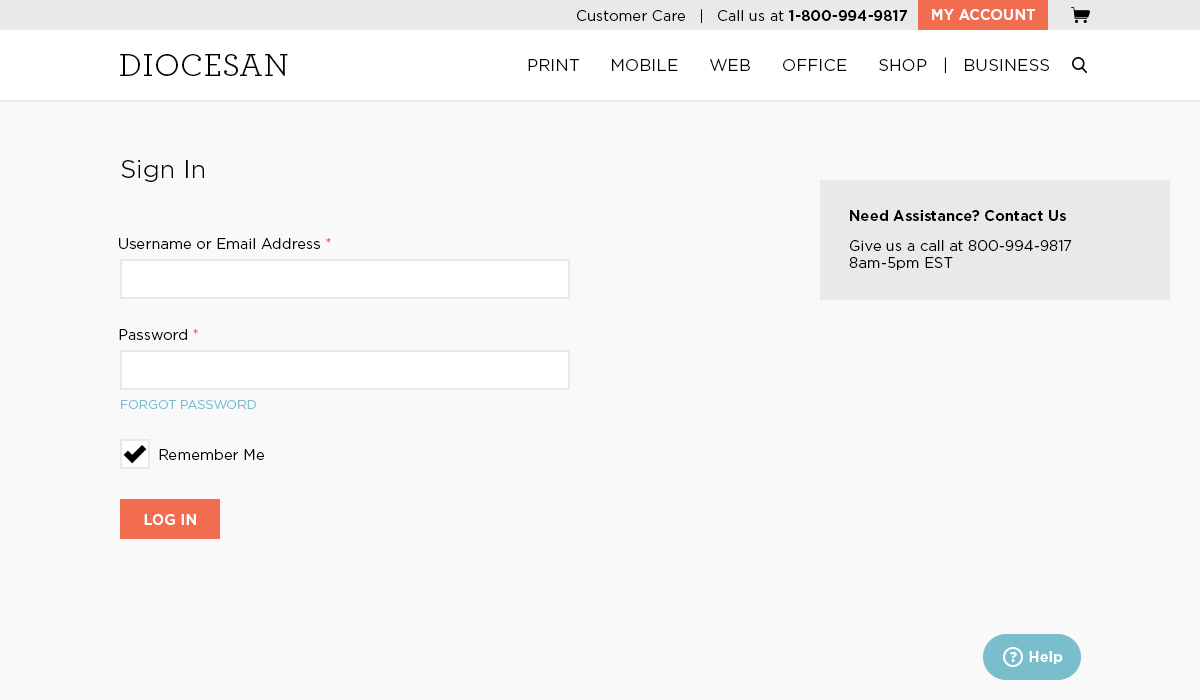Go to the WEB navigation item
Image resolution: width=1200 pixels, height=700 pixels.
(730, 65)
